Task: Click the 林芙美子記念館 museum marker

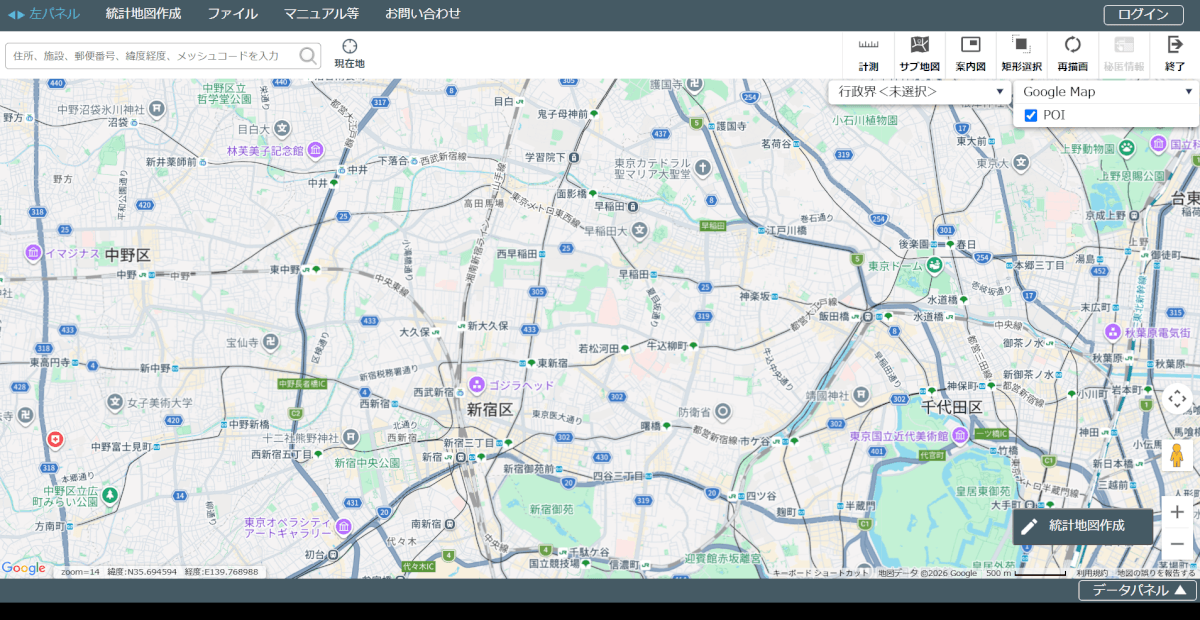Action: (x=315, y=151)
